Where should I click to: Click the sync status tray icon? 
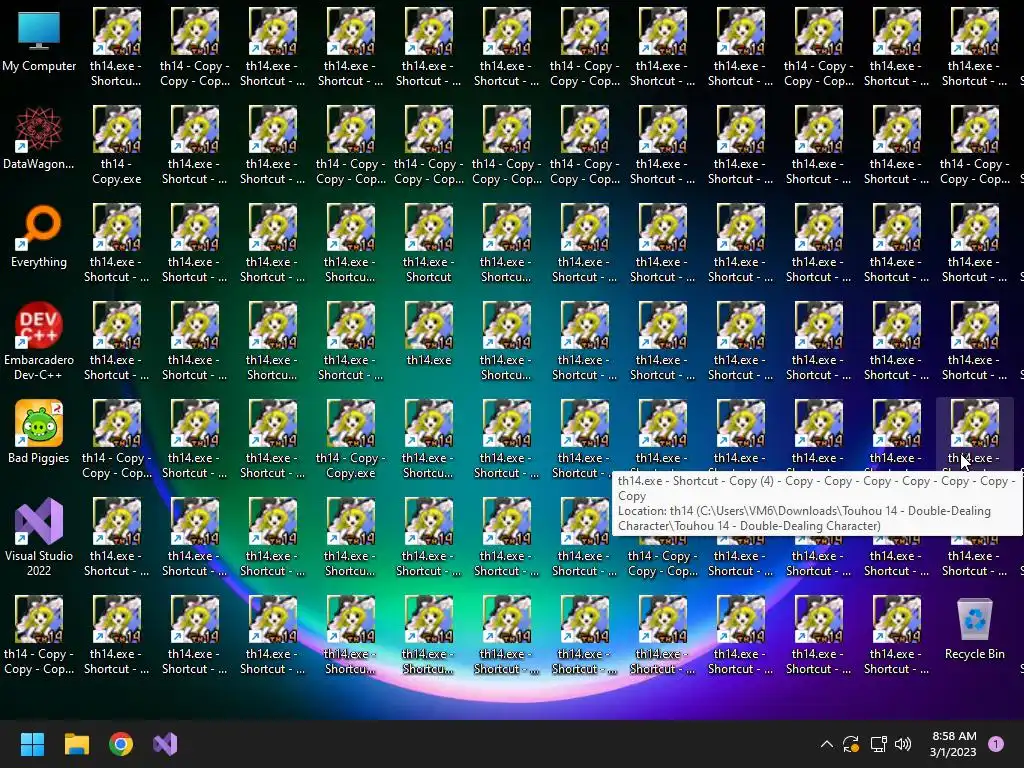coord(851,744)
